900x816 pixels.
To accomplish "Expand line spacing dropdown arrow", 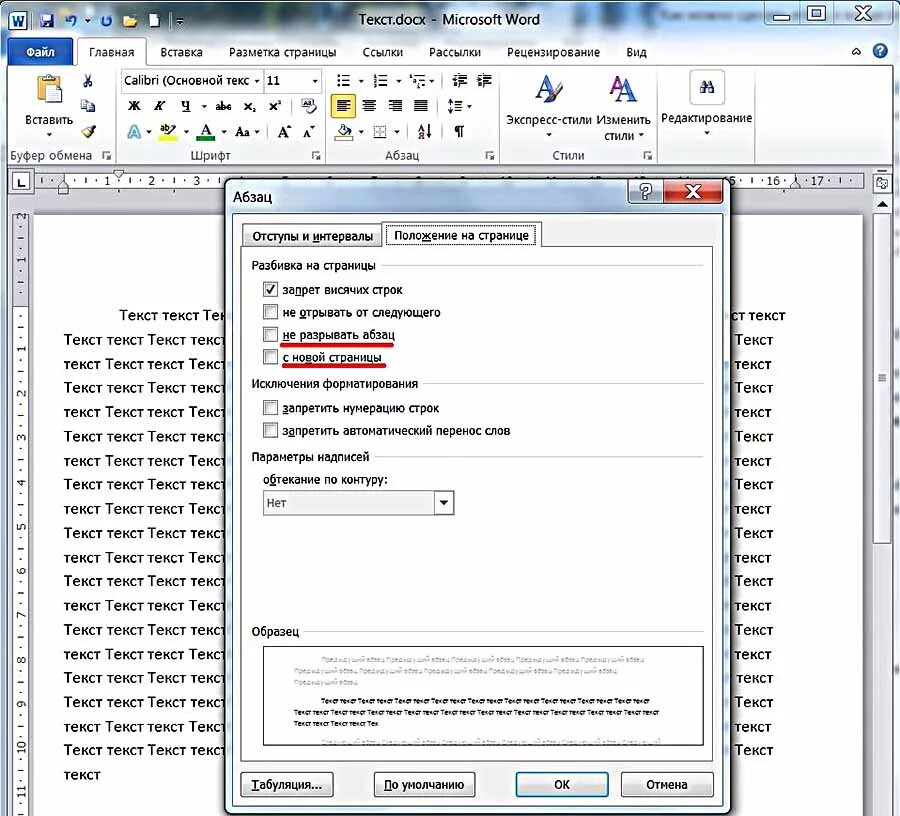I will (469, 107).
